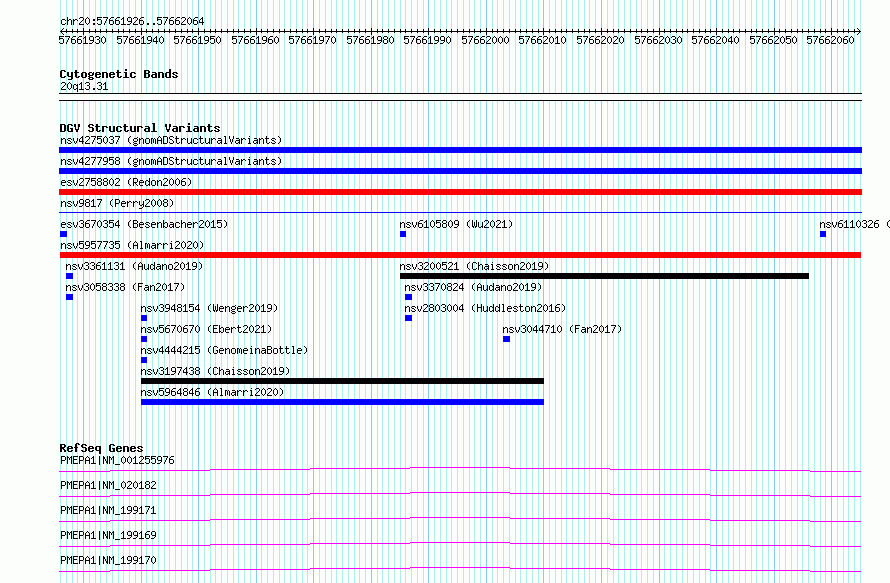Click the small blue marker under nsv2803004
Viewport: 890px width, 583px height.
click(409, 318)
